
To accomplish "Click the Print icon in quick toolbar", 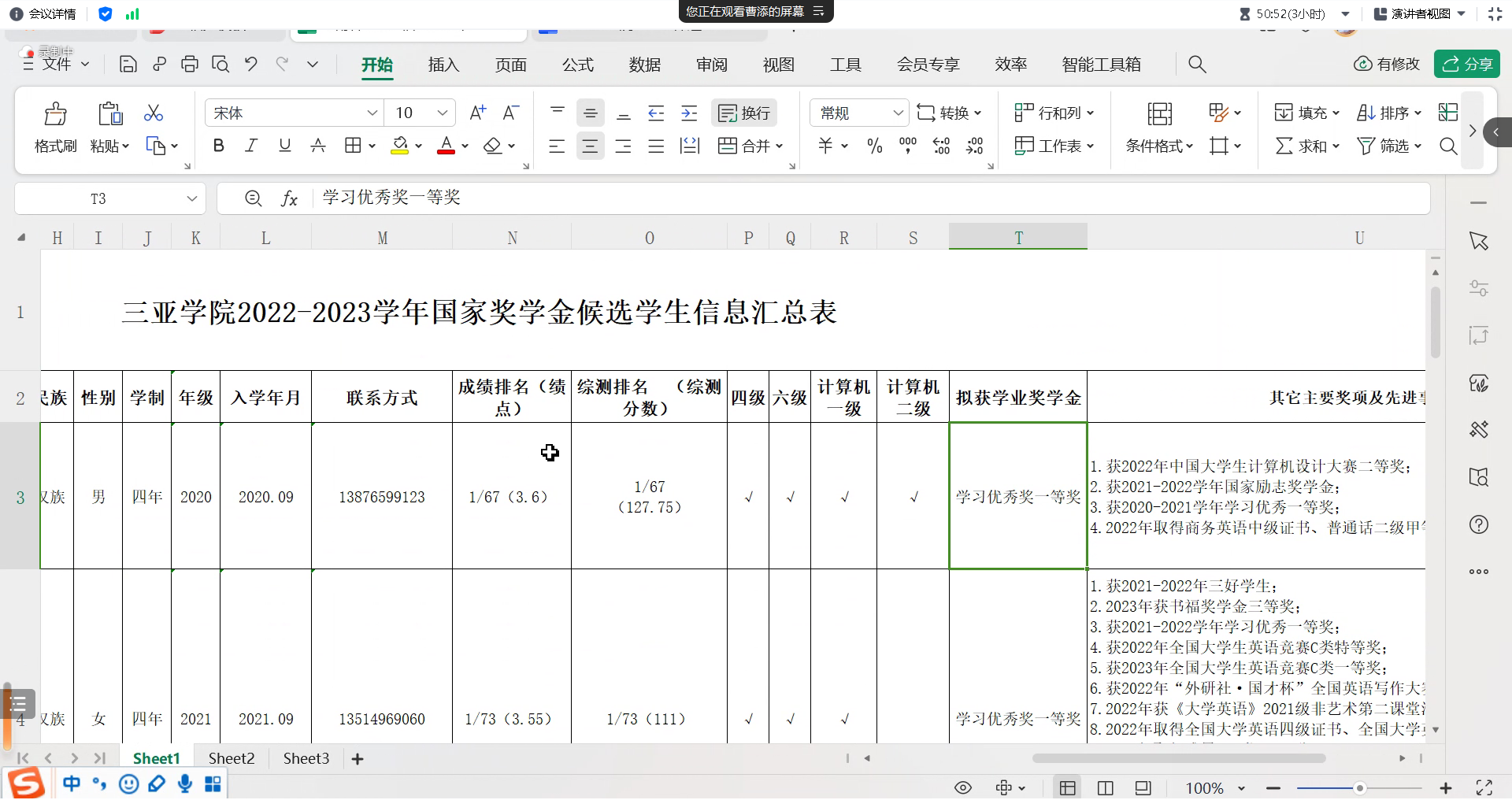I will [190, 65].
